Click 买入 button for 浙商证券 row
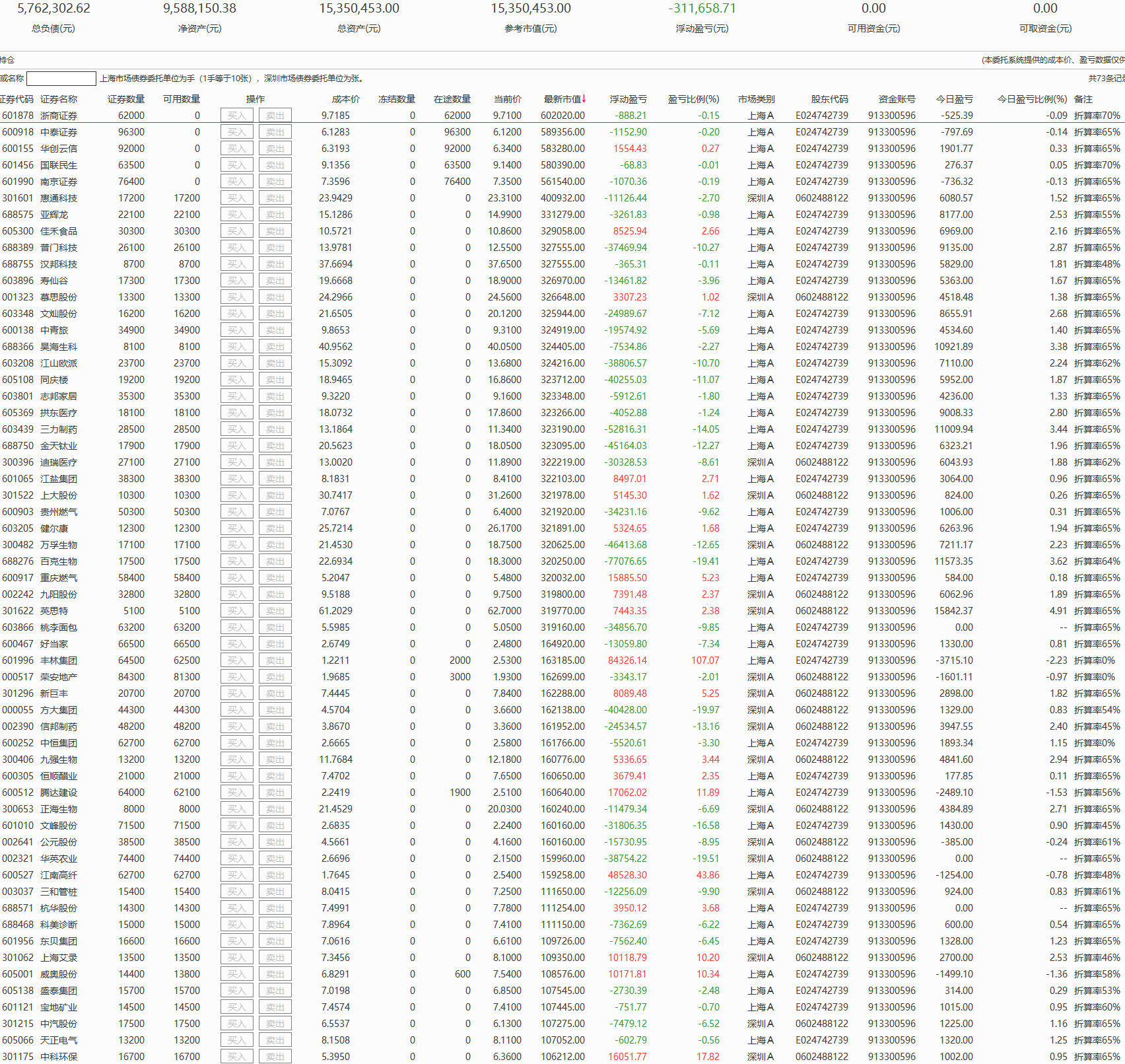The height and width of the screenshot is (1064, 1125). point(236,116)
